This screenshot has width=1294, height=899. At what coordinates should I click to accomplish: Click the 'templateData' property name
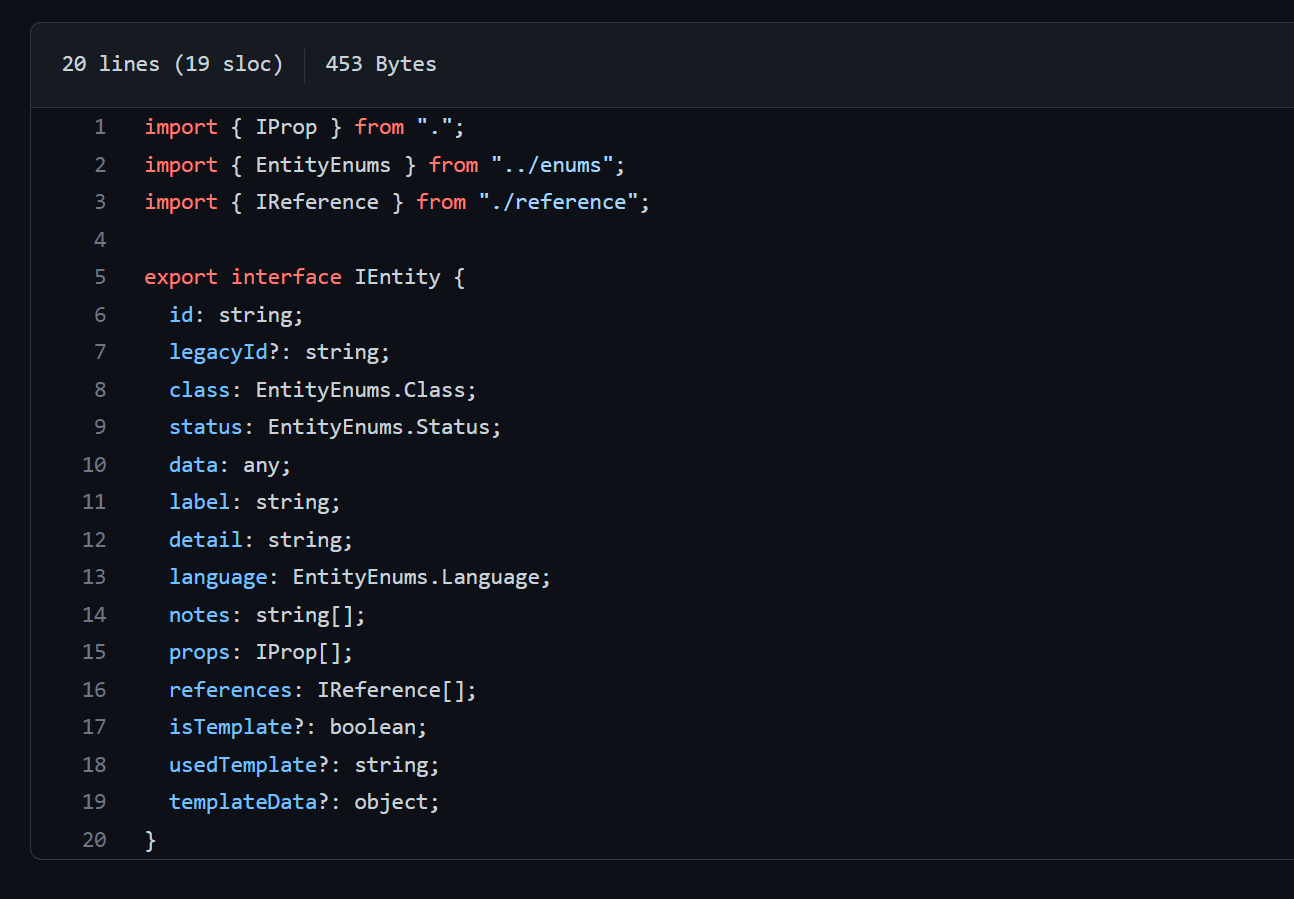[x=243, y=802]
